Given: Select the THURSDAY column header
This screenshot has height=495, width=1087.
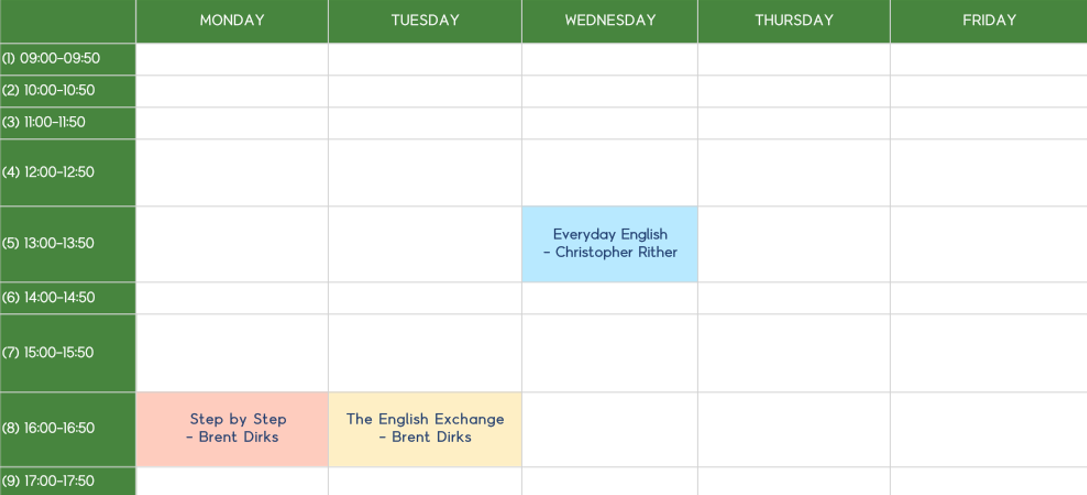Looking at the screenshot, I should pyautogui.click(x=794, y=21).
